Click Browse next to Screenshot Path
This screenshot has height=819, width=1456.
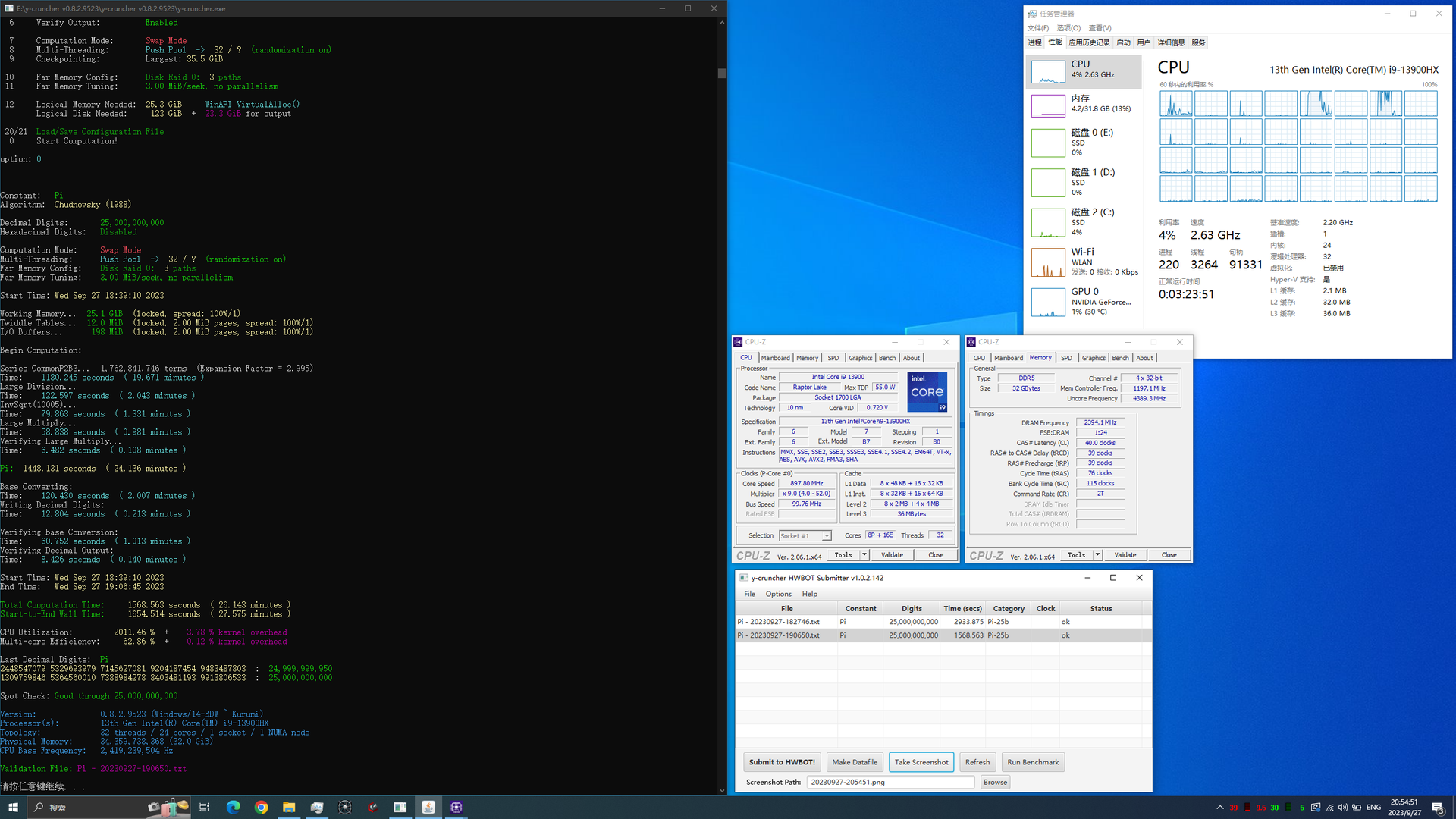pyautogui.click(x=995, y=783)
